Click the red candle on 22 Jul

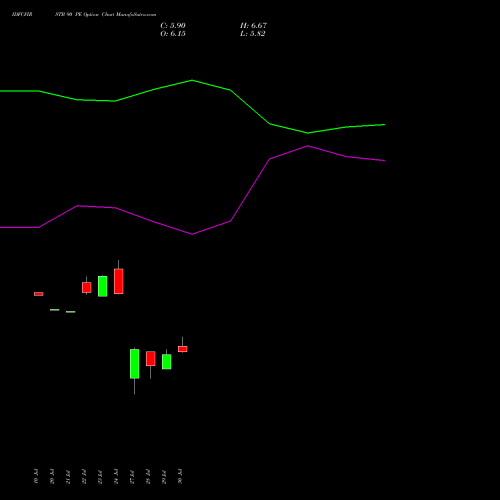87,288
